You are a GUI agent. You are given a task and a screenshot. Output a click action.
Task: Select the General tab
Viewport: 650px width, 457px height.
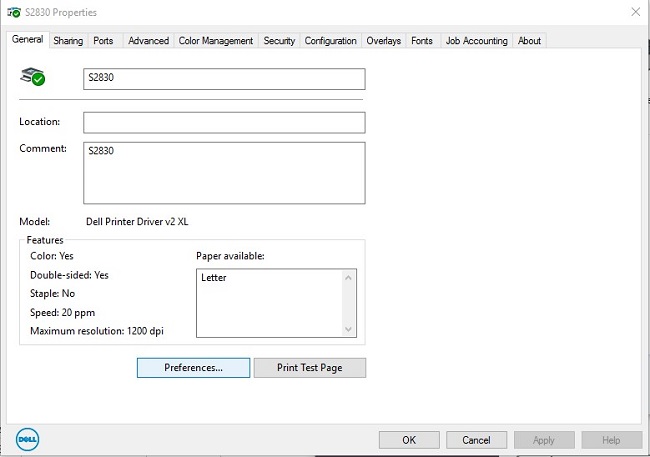pyautogui.click(x=27, y=39)
